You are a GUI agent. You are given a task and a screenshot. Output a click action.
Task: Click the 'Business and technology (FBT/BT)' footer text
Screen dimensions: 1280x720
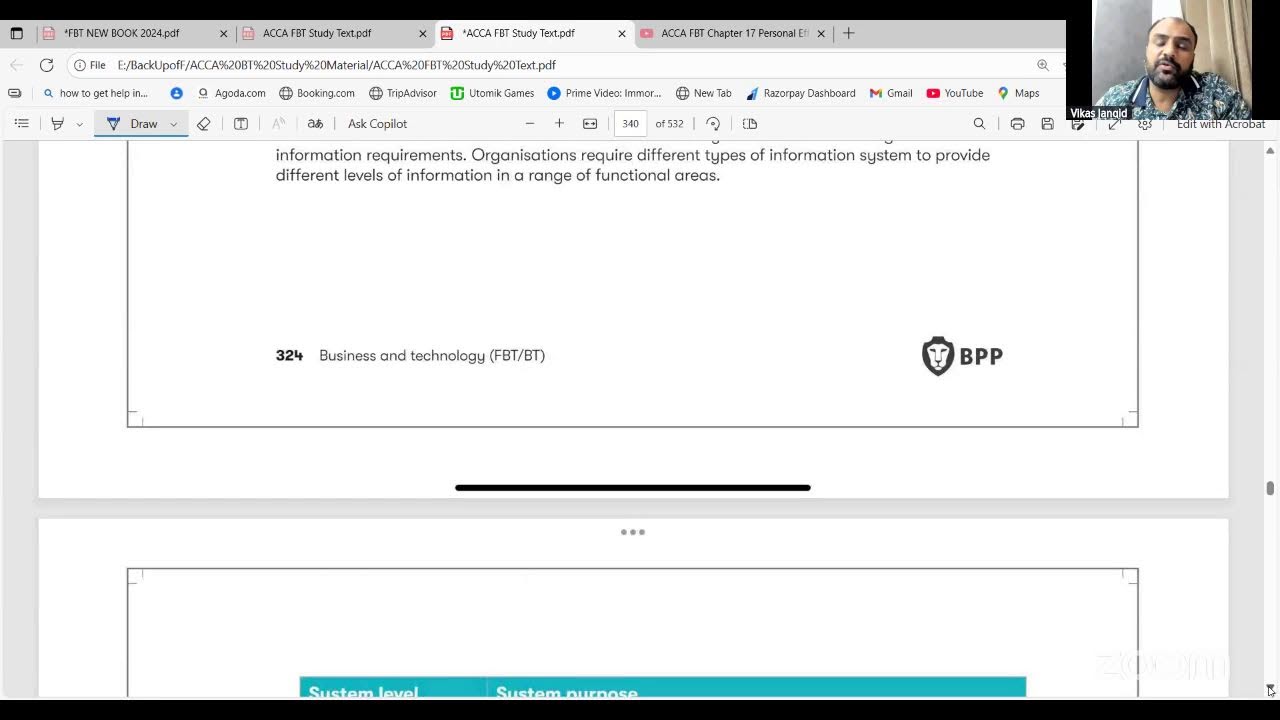tap(432, 356)
